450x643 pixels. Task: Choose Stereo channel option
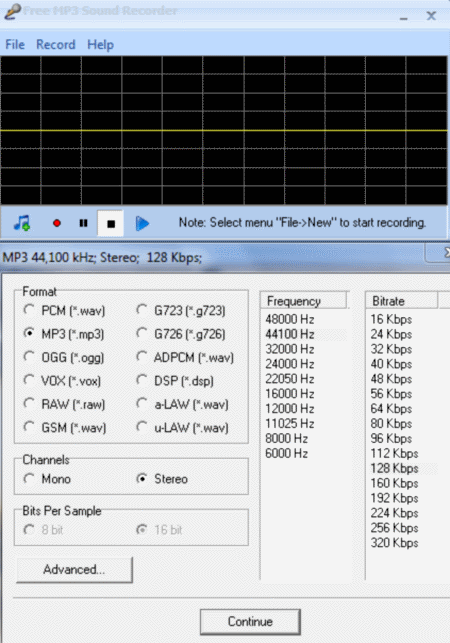click(162, 479)
